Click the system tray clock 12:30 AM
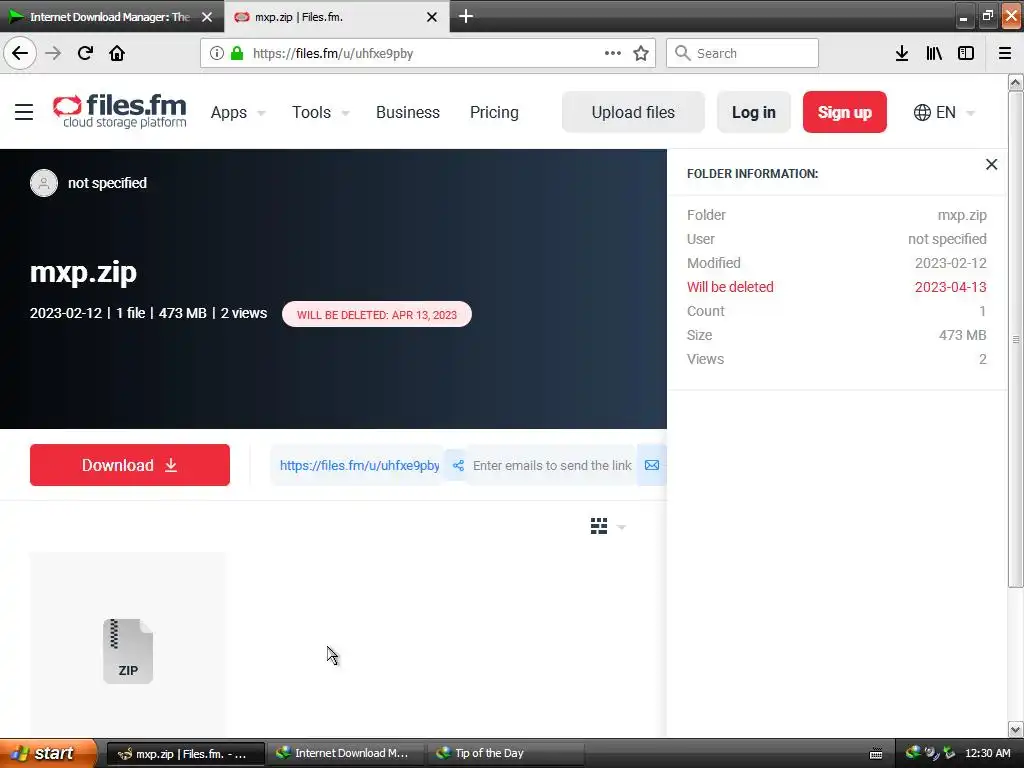 click(x=987, y=753)
